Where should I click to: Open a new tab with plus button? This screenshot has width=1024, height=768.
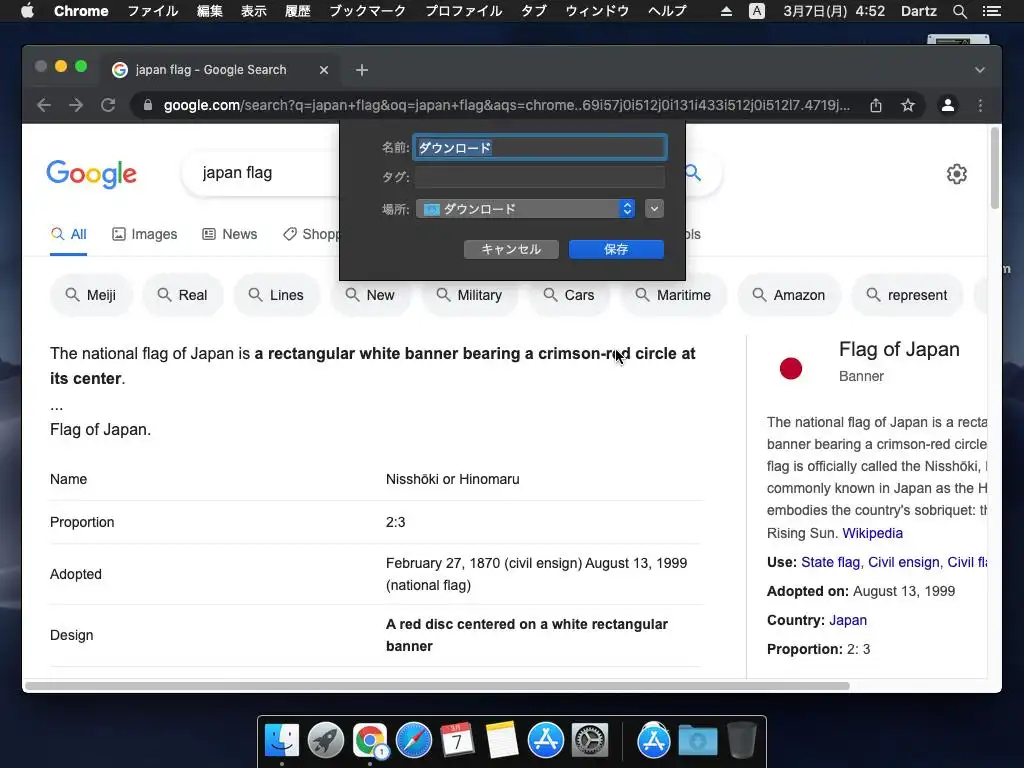tap(362, 70)
